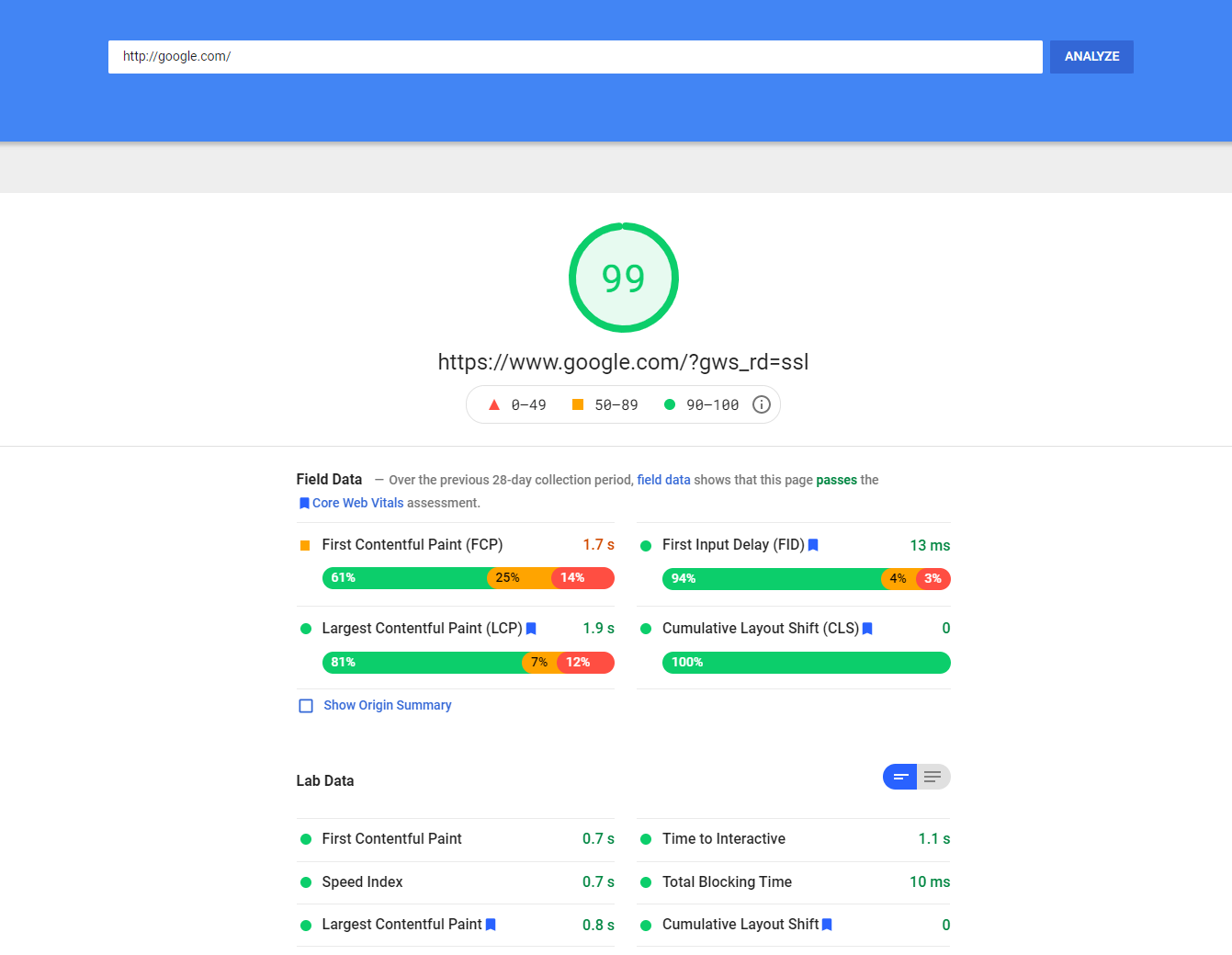Screen dimensions: 1232x955
Task: Click the Lab Data heading
Action: click(x=325, y=781)
